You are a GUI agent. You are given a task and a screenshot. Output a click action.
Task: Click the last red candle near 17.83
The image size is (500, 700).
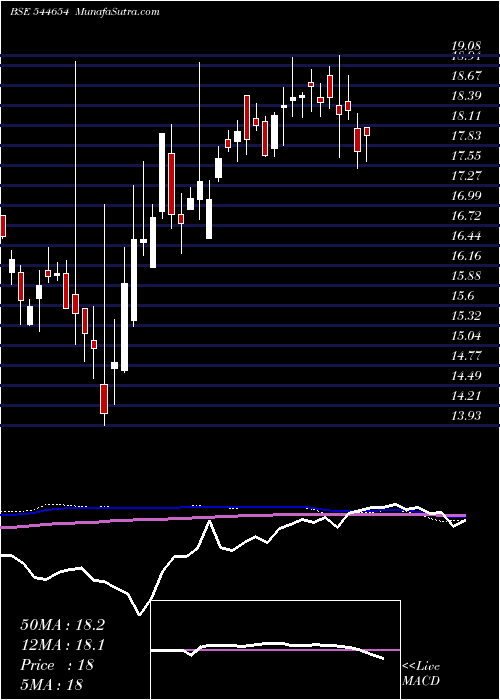pos(367,131)
